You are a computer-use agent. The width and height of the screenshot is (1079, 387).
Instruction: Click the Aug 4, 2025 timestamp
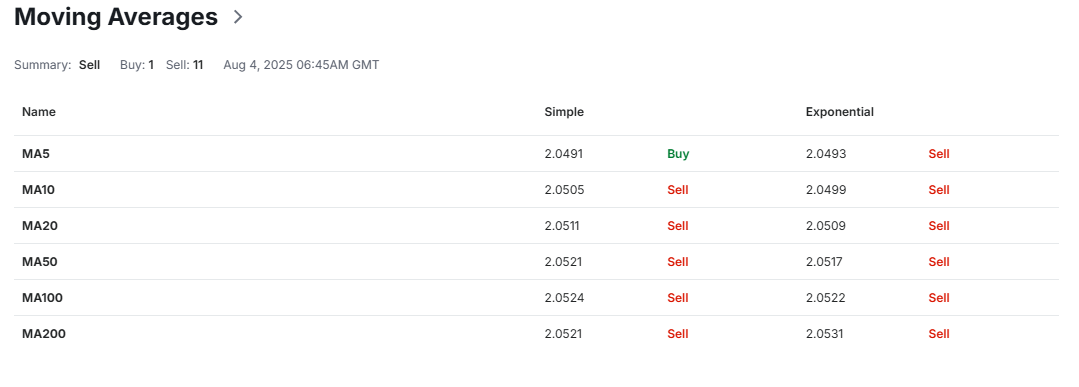pos(301,65)
